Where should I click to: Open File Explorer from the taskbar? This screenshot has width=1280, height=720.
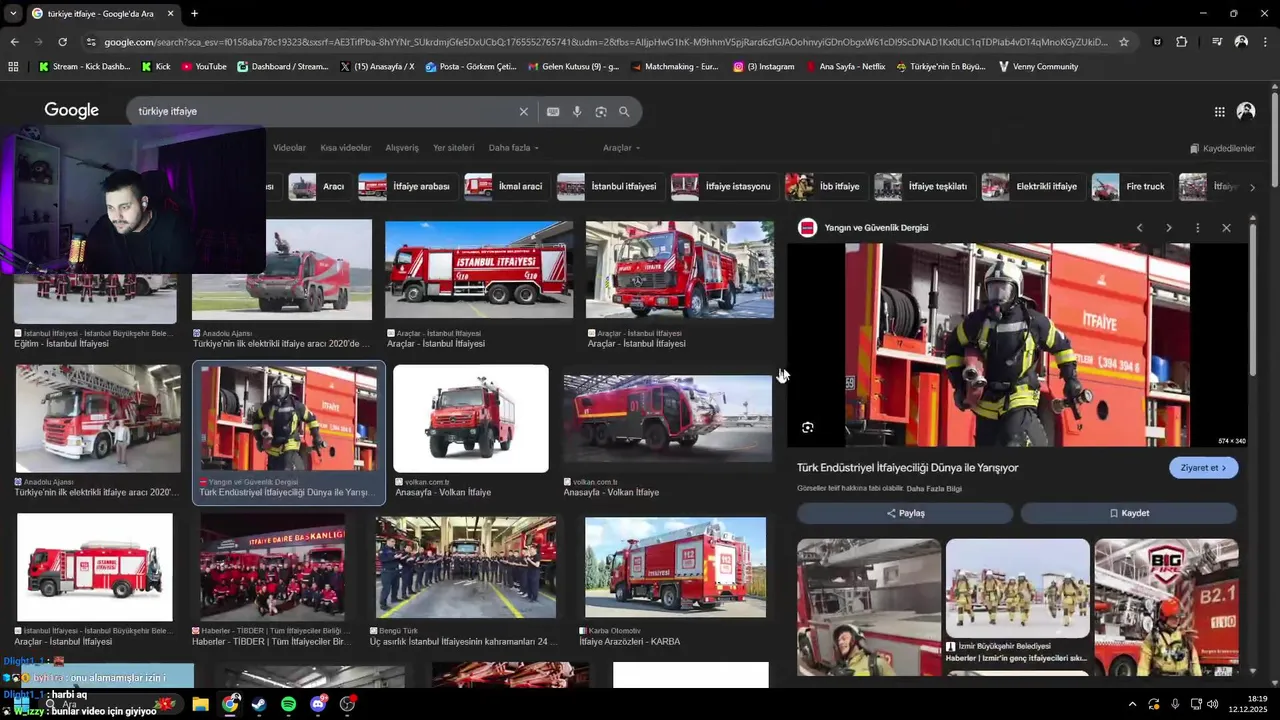click(x=200, y=704)
